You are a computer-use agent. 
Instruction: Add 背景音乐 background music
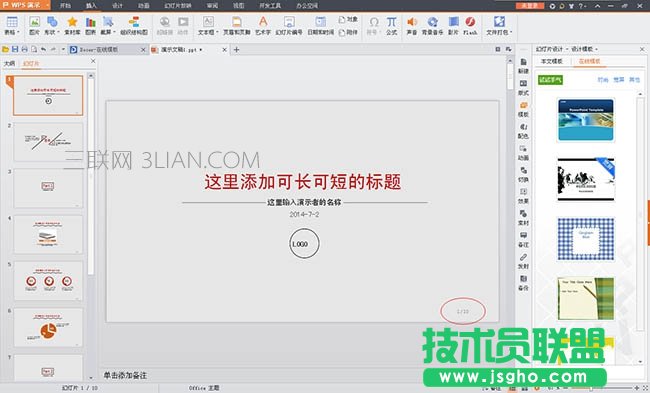click(432, 22)
